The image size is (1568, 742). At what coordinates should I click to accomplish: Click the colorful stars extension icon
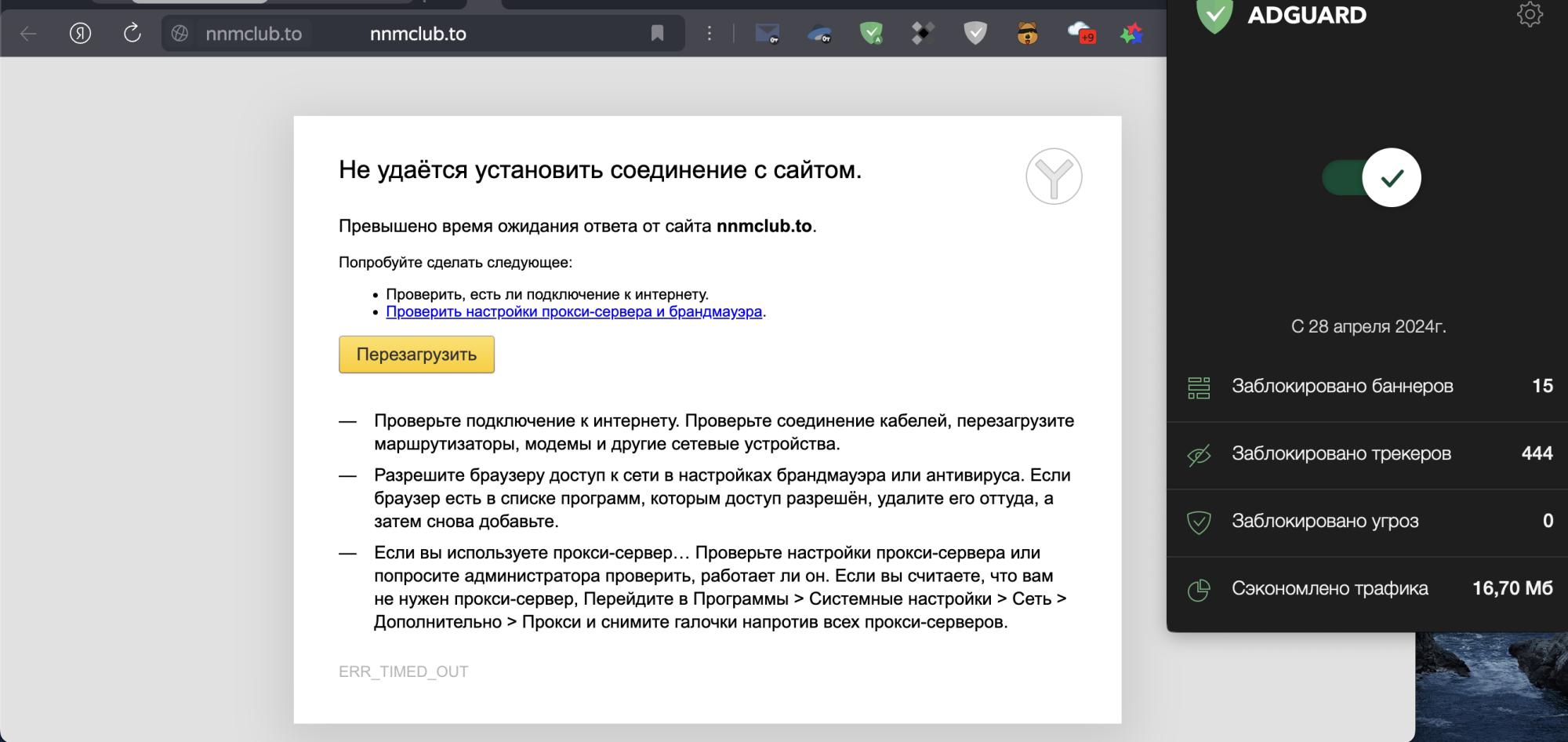click(x=1132, y=33)
